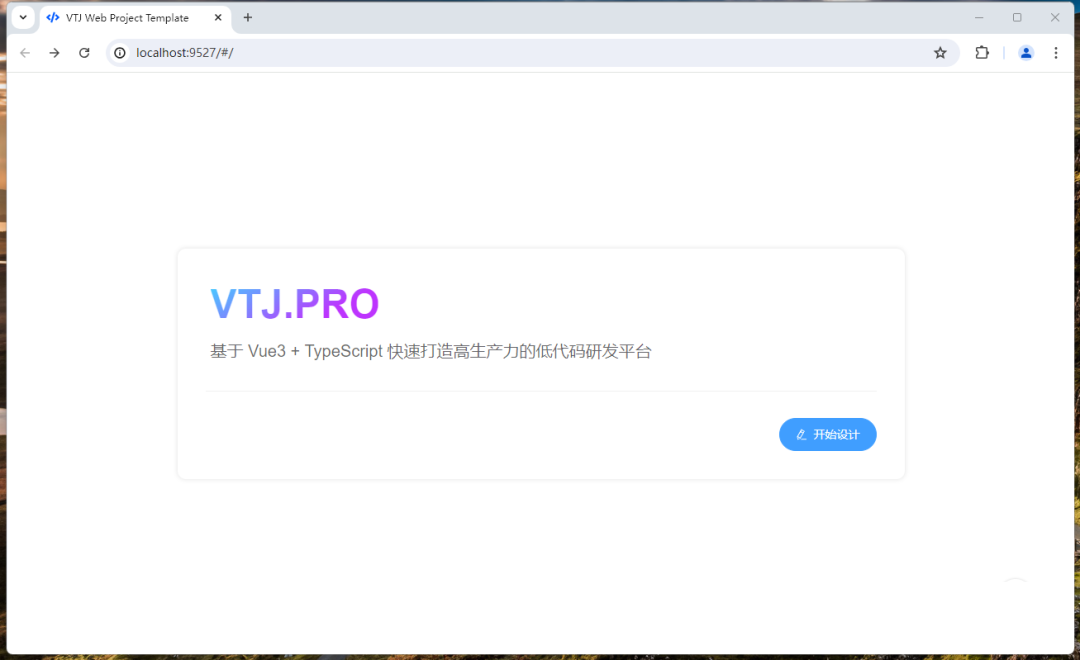Click the Vue3 + TypeScript description text
Screen dimensions: 1080x660
pyautogui.click(x=430, y=351)
